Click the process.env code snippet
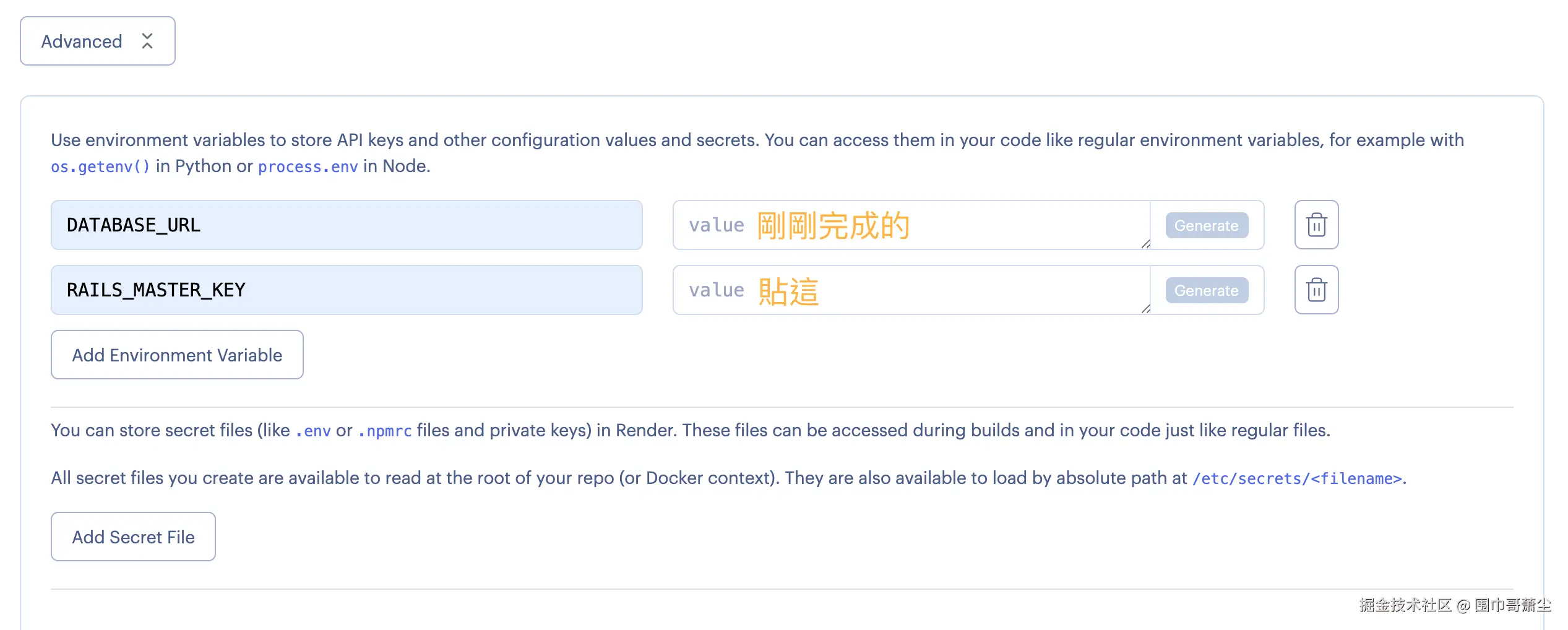 coord(308,167)
